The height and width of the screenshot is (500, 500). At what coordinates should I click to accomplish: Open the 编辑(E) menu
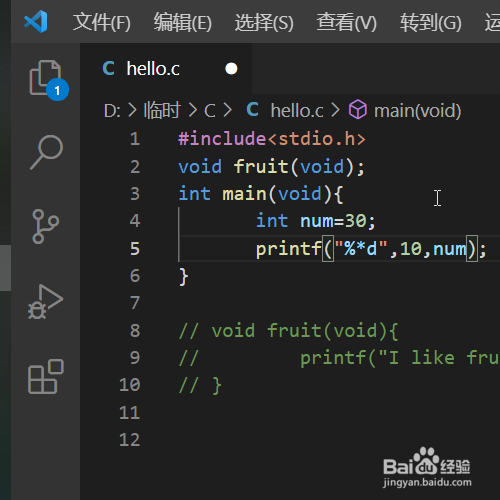click(x=183, y=22)
